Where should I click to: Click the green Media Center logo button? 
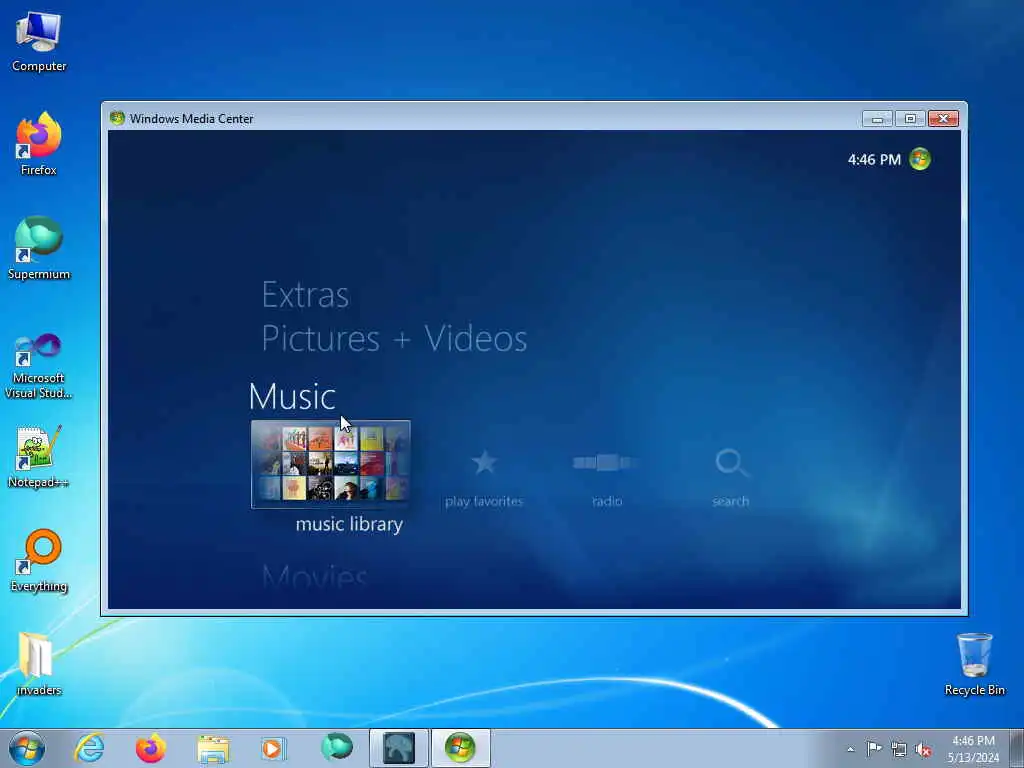(x=920, y=159)
